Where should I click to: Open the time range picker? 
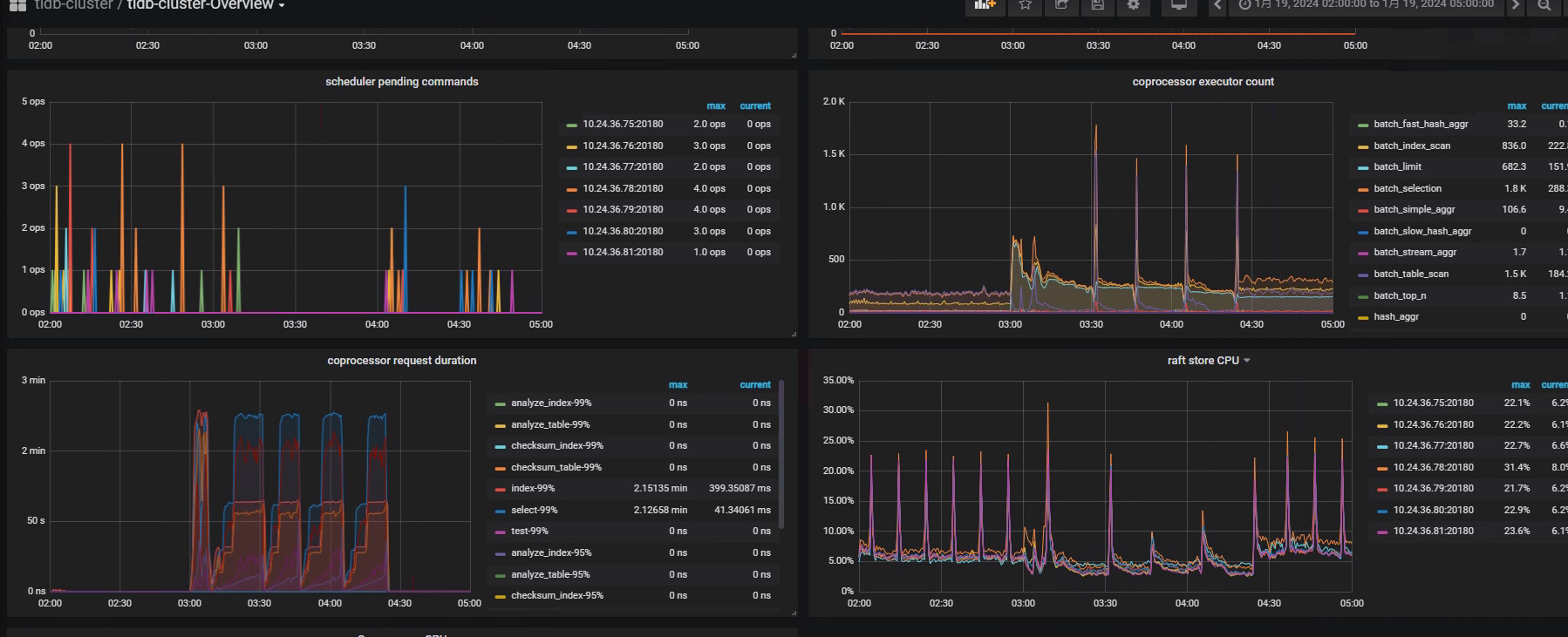(x=1367, y=5)
